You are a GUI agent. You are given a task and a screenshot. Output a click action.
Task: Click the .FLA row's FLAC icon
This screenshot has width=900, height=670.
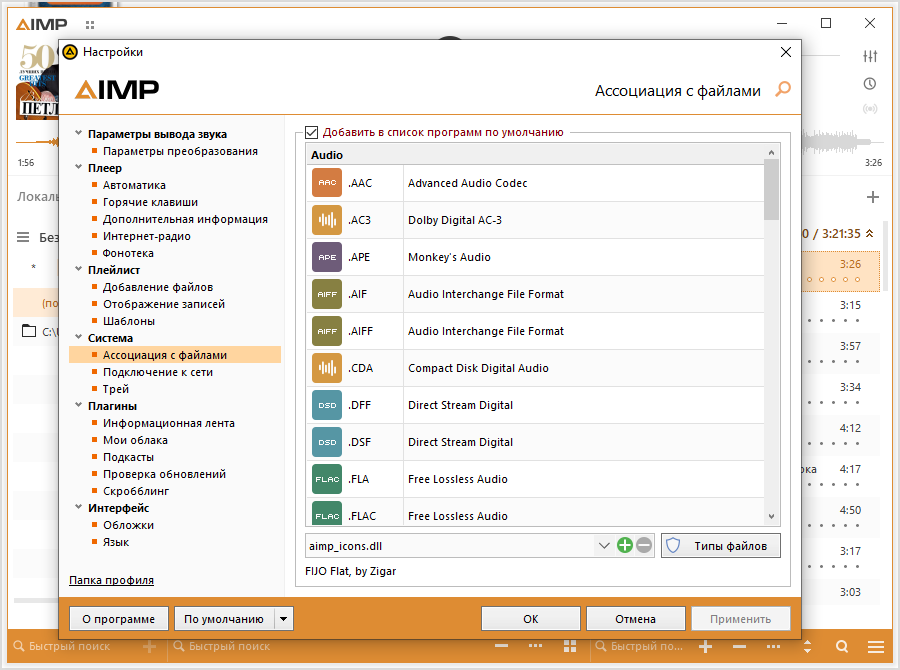(x=327, y=479)
